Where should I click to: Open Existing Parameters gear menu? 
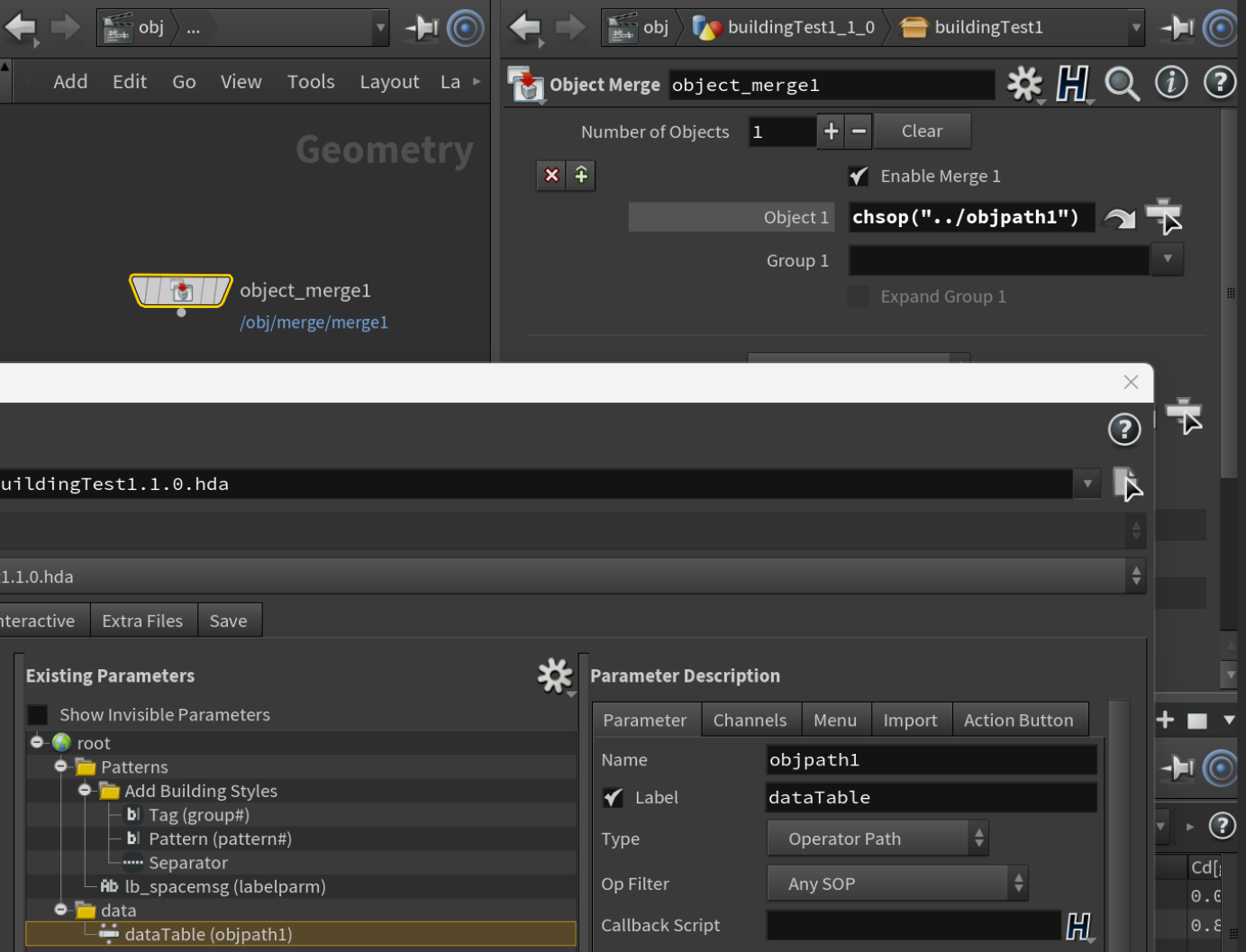pos(555,676)
